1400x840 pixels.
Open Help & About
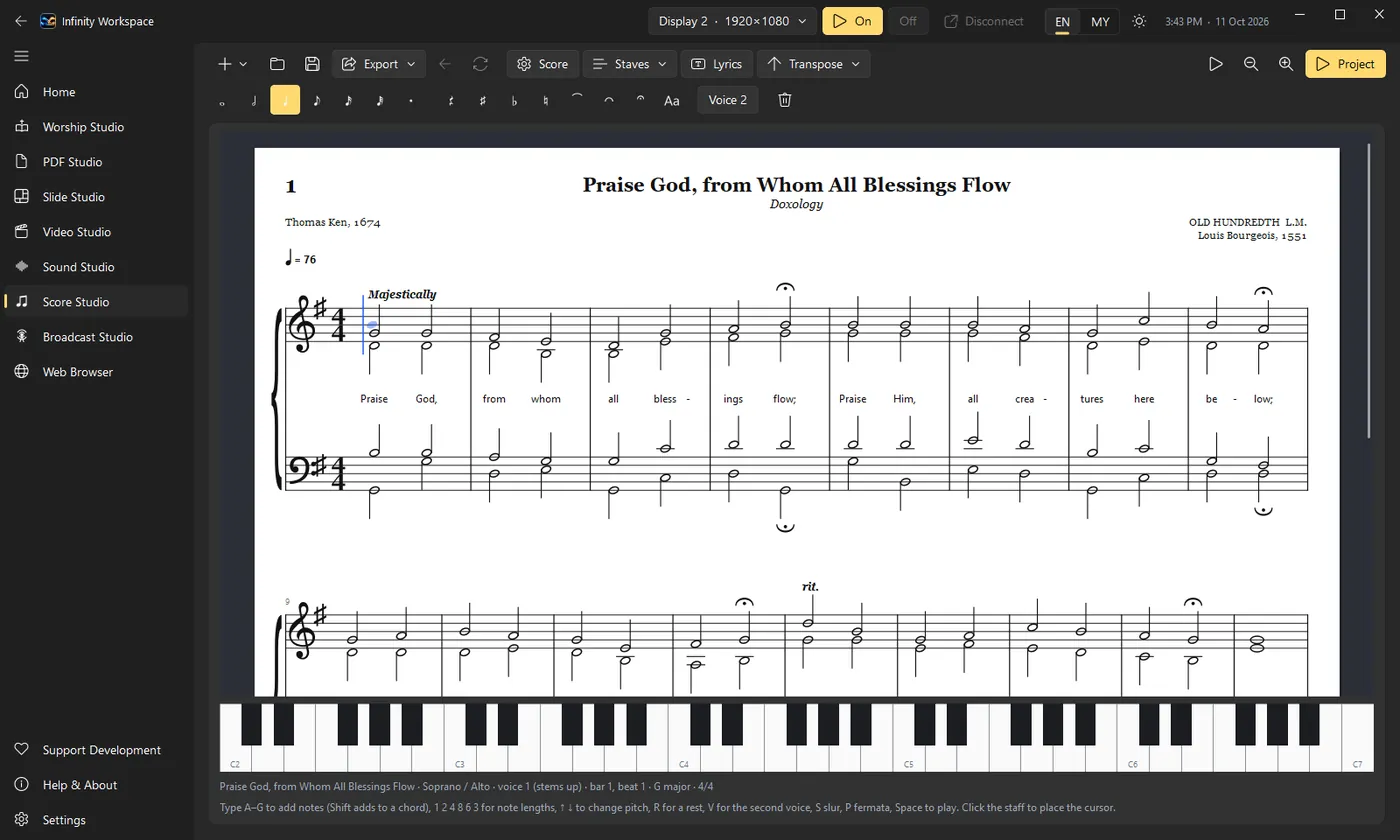coord(94,785)
